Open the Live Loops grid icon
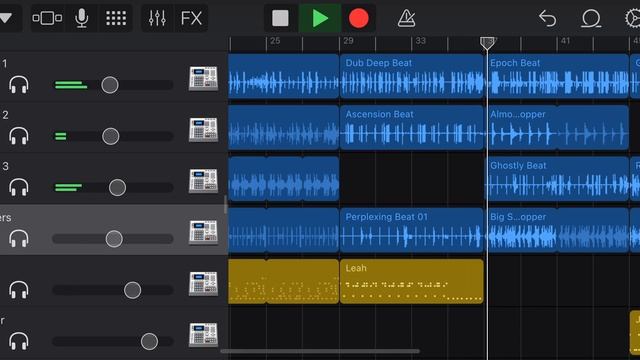 [116, 18]
